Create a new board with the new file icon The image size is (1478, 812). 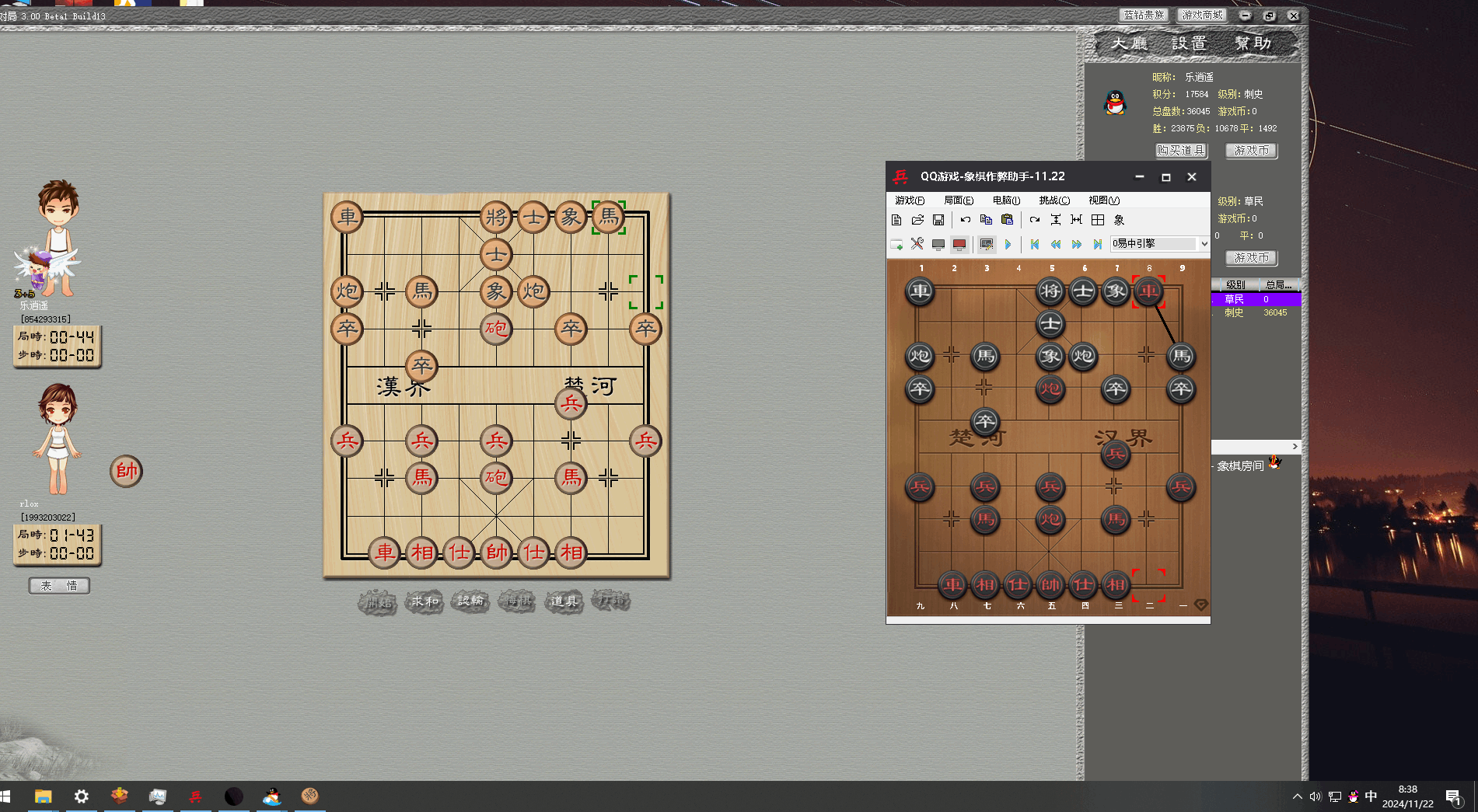coord(897,220)
